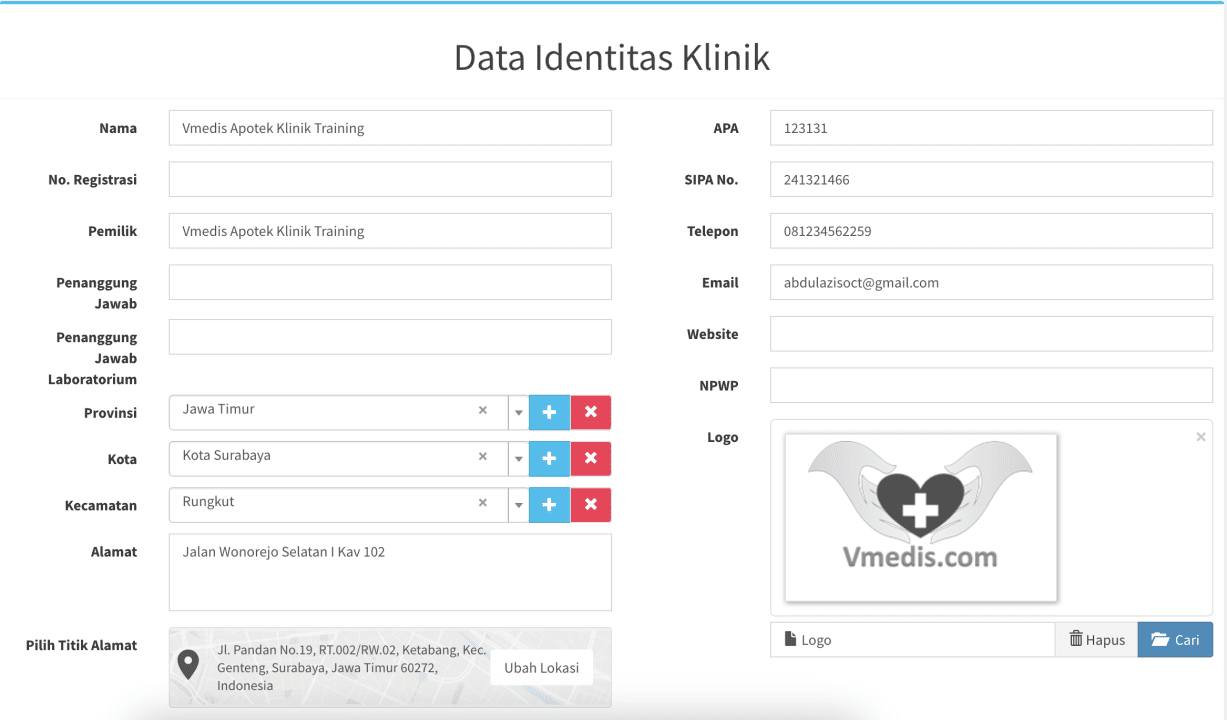Click the Cari browse button
Image resolution: width=1227 pixels, height=720 pixels.
tap(1175, 640)
